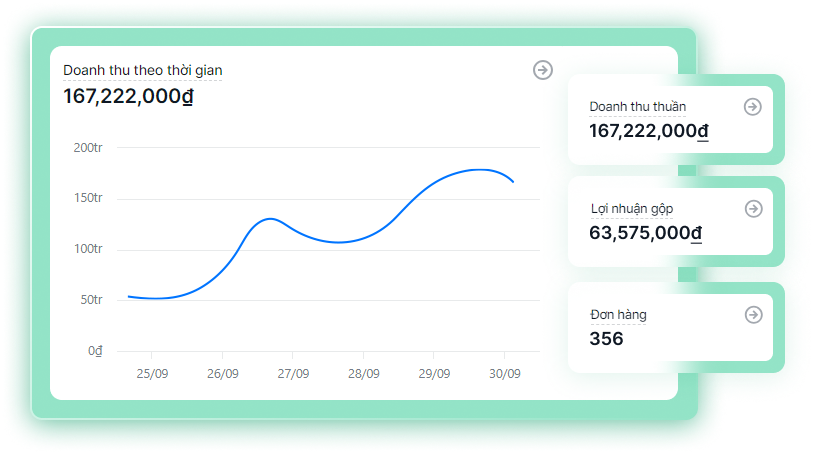815x454 pixels.
Task: Select the Đơn hàng label
Action: point(618,315)
